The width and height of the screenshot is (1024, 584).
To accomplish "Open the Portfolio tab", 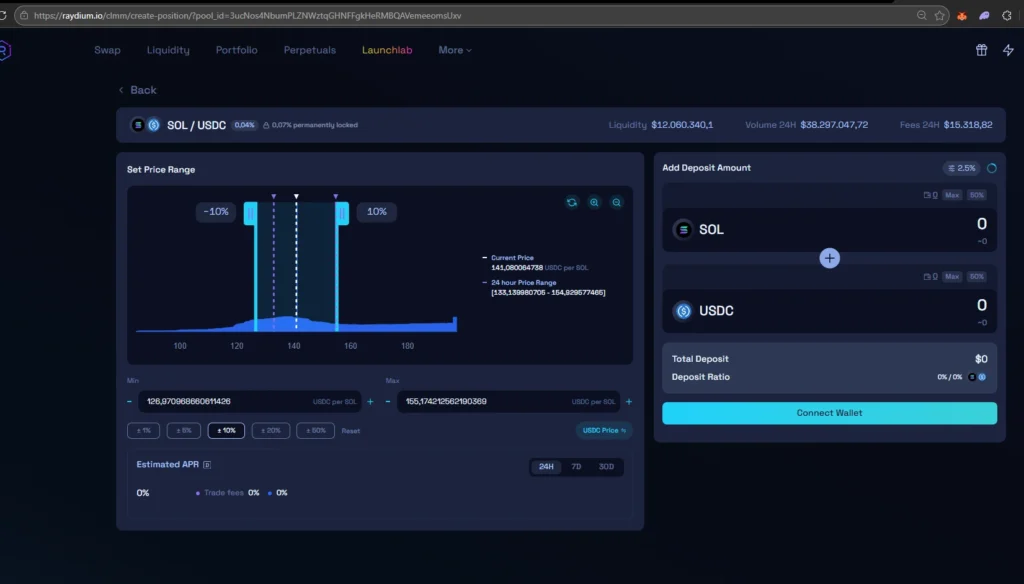I will tap(236, 50).
